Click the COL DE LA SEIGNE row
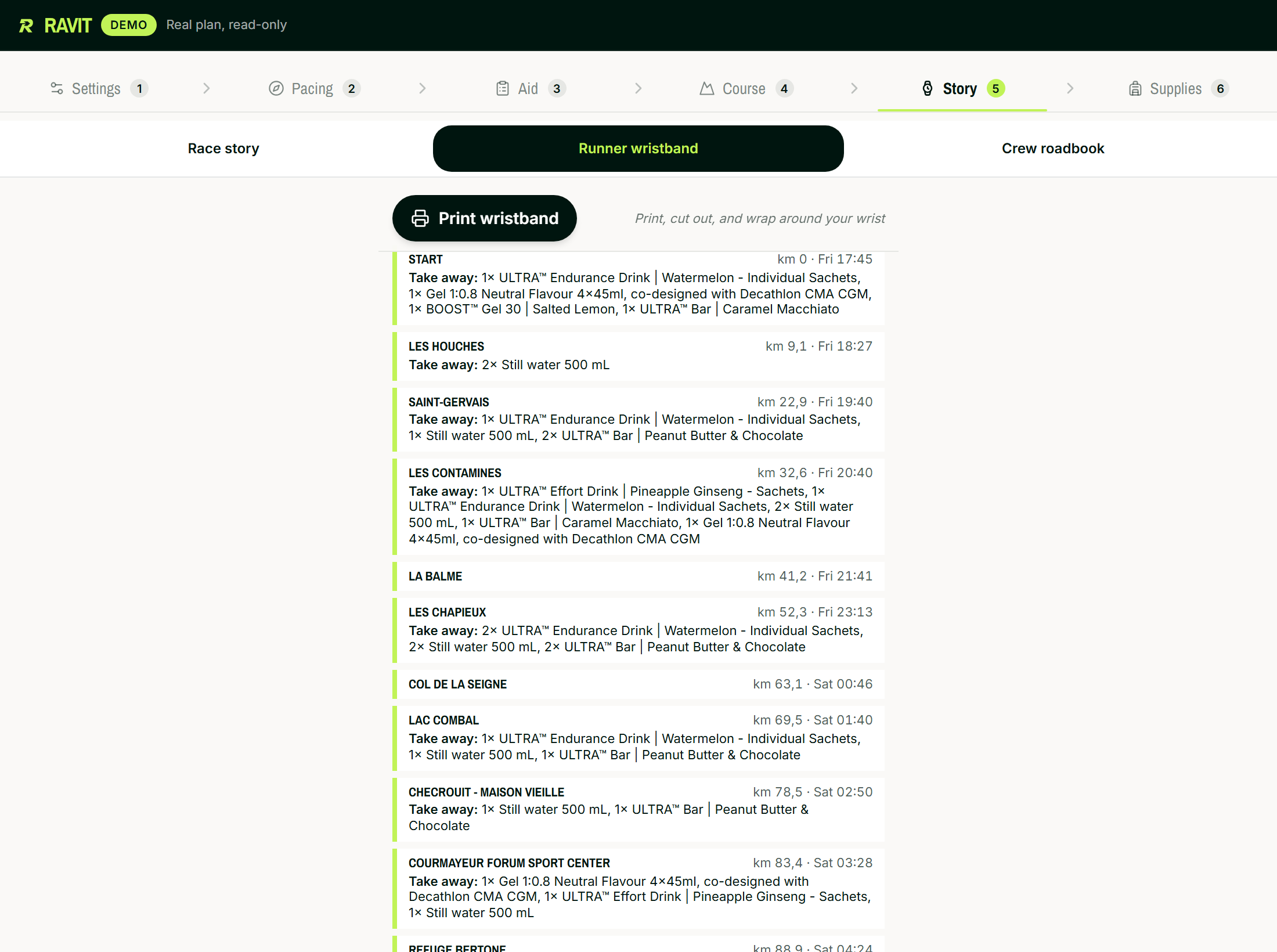 [638, 684]
